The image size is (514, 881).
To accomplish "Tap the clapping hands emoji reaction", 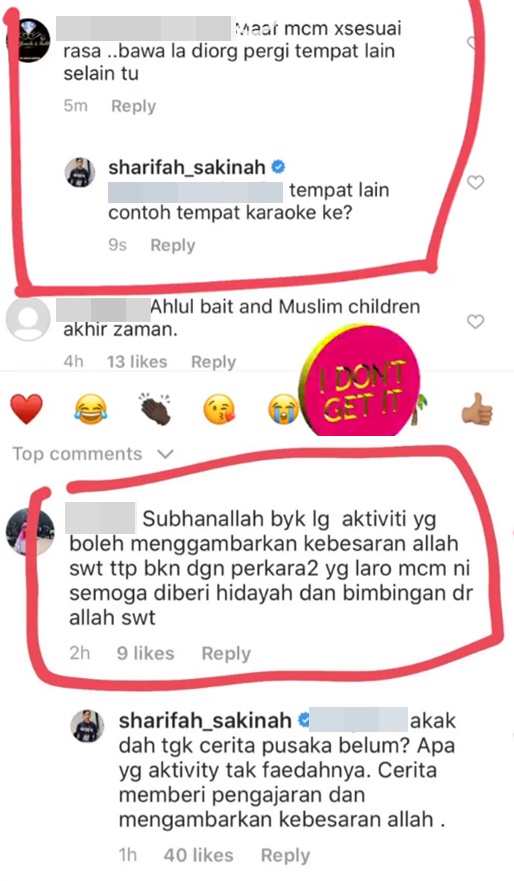I will point(154,409).
